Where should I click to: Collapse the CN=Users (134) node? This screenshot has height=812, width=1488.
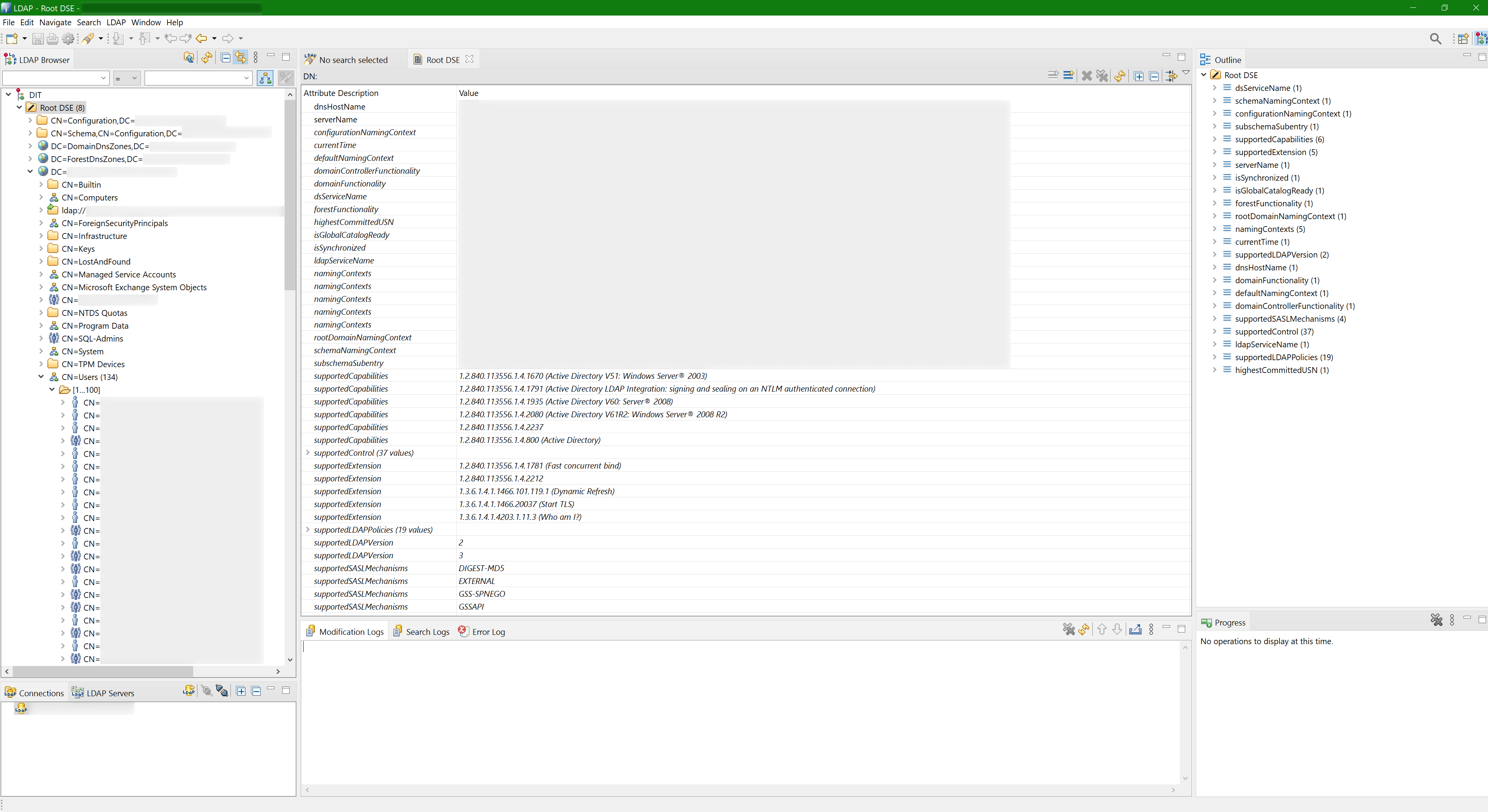point(41,376)
